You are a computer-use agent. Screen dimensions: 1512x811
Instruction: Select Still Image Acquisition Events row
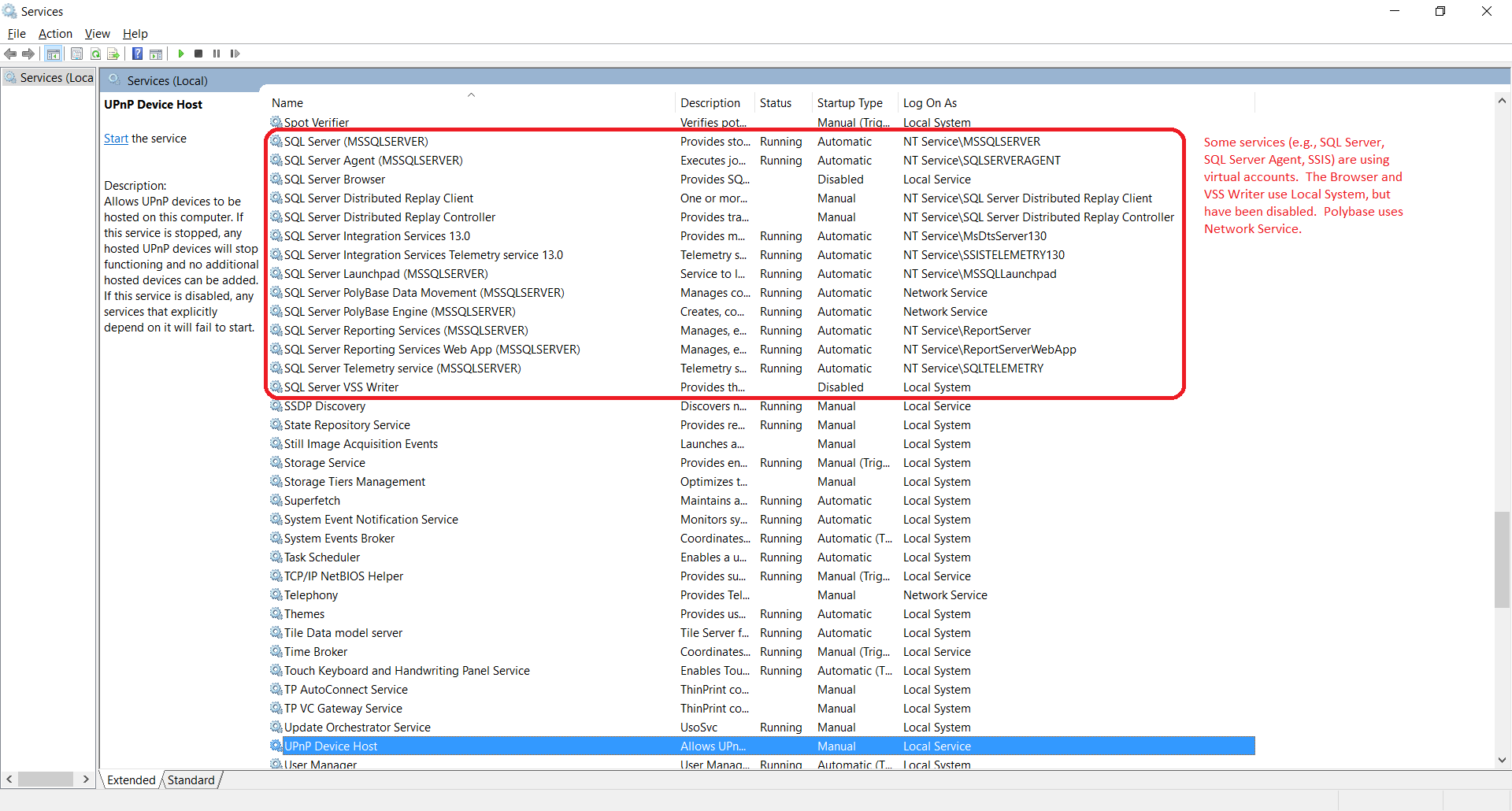click(x=762, y=444)
